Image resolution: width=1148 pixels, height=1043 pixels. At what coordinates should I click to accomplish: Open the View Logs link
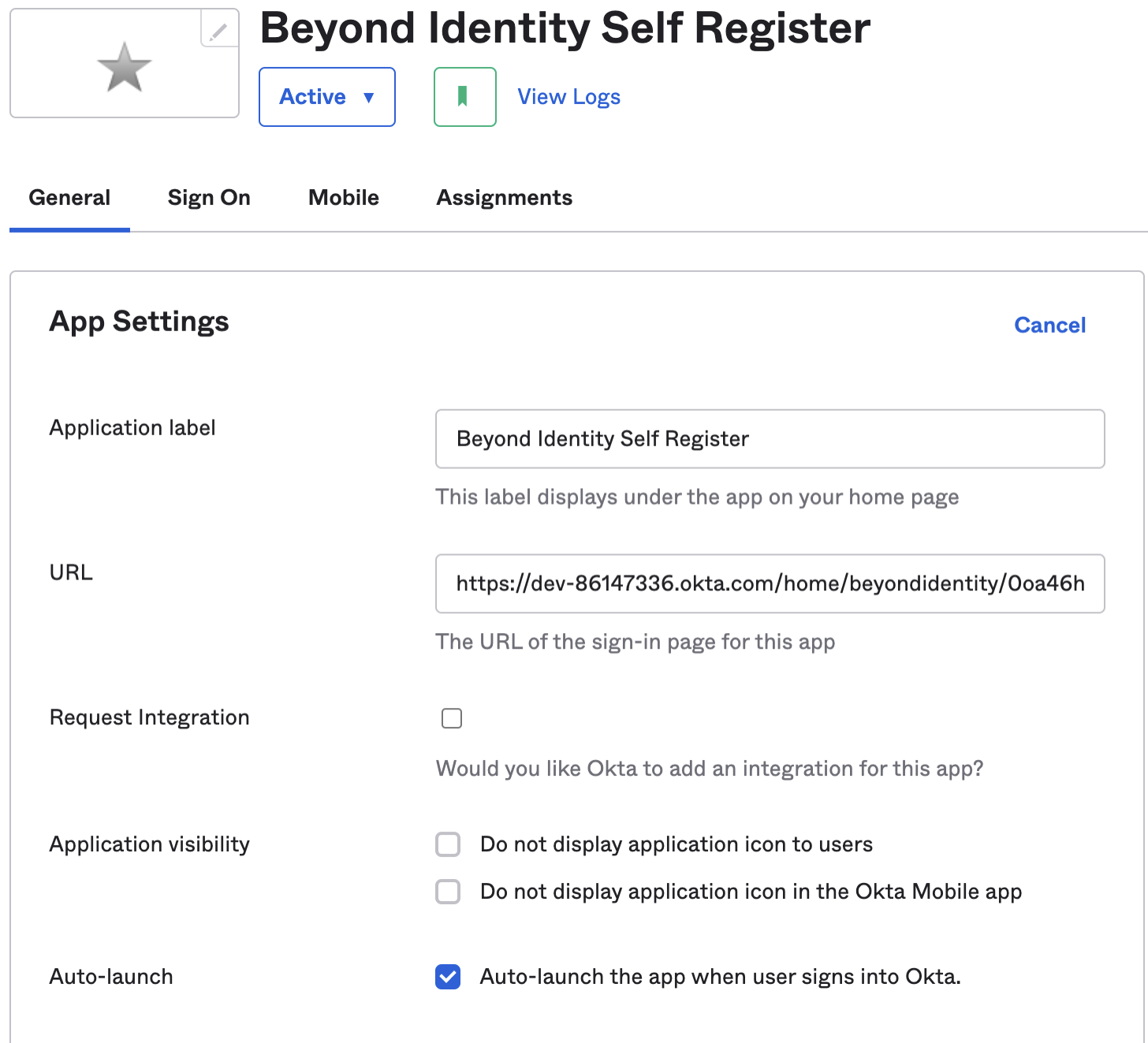click(568, 97)
